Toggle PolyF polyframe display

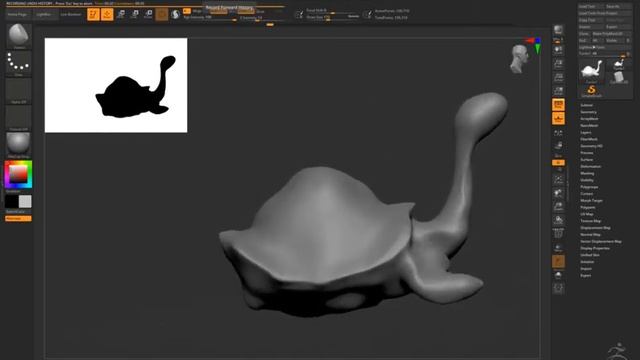click(x=558, y=234)
